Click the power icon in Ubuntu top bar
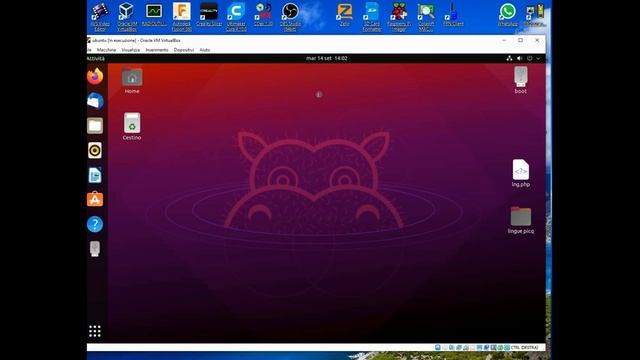The height and width of the screenshot is (360, 640). [530, 58]
